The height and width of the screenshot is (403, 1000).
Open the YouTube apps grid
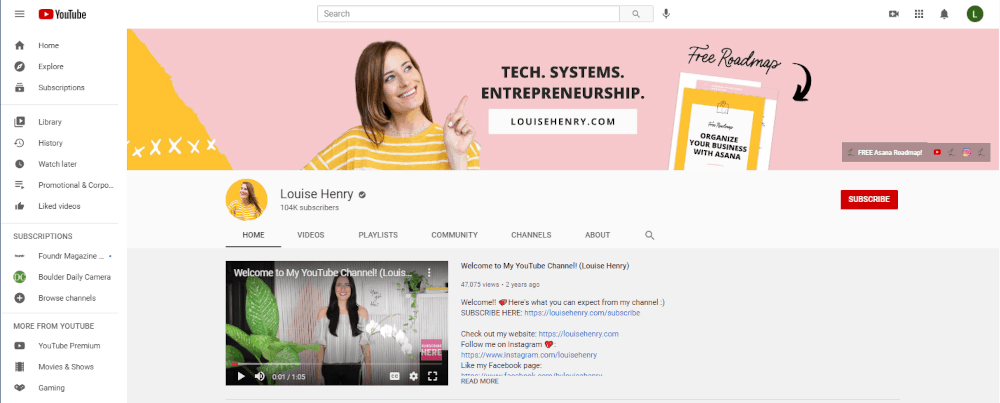point(919,14)
